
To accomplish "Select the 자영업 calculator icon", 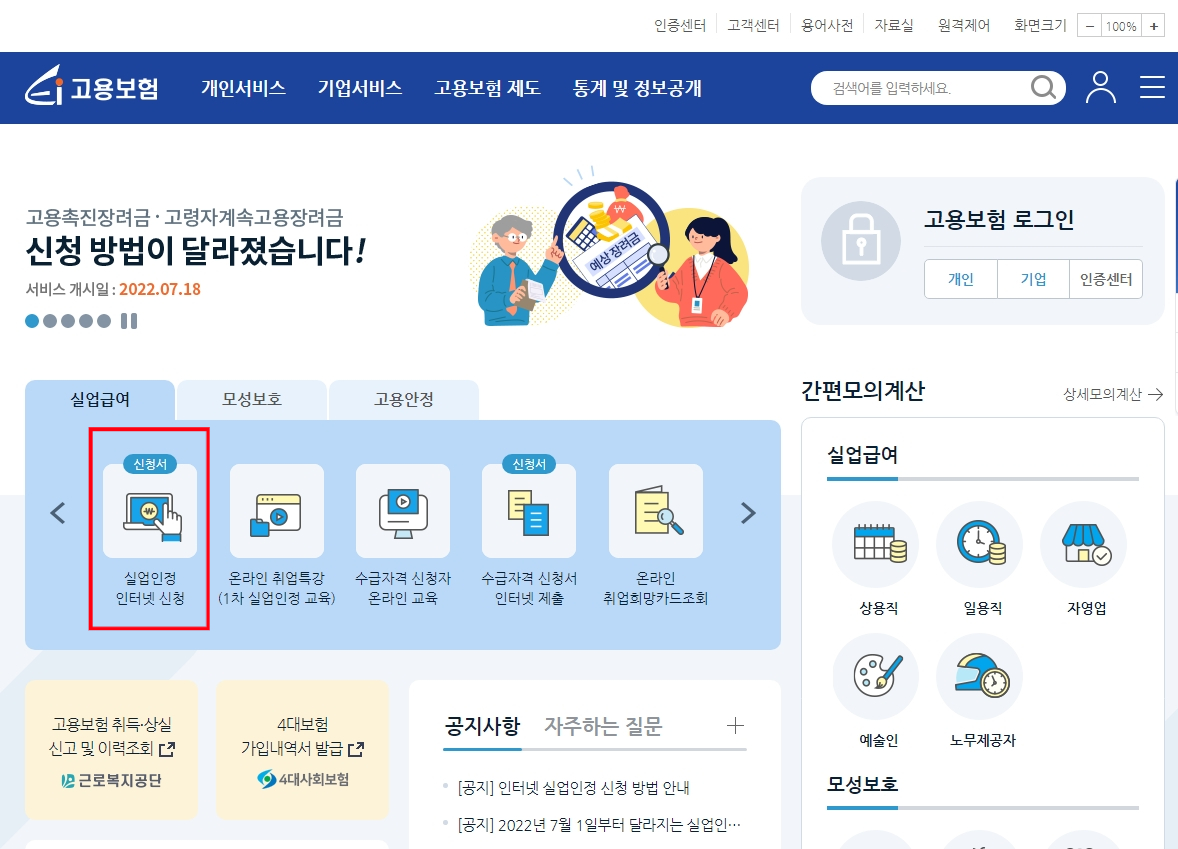I will (x=1083, y=544).
